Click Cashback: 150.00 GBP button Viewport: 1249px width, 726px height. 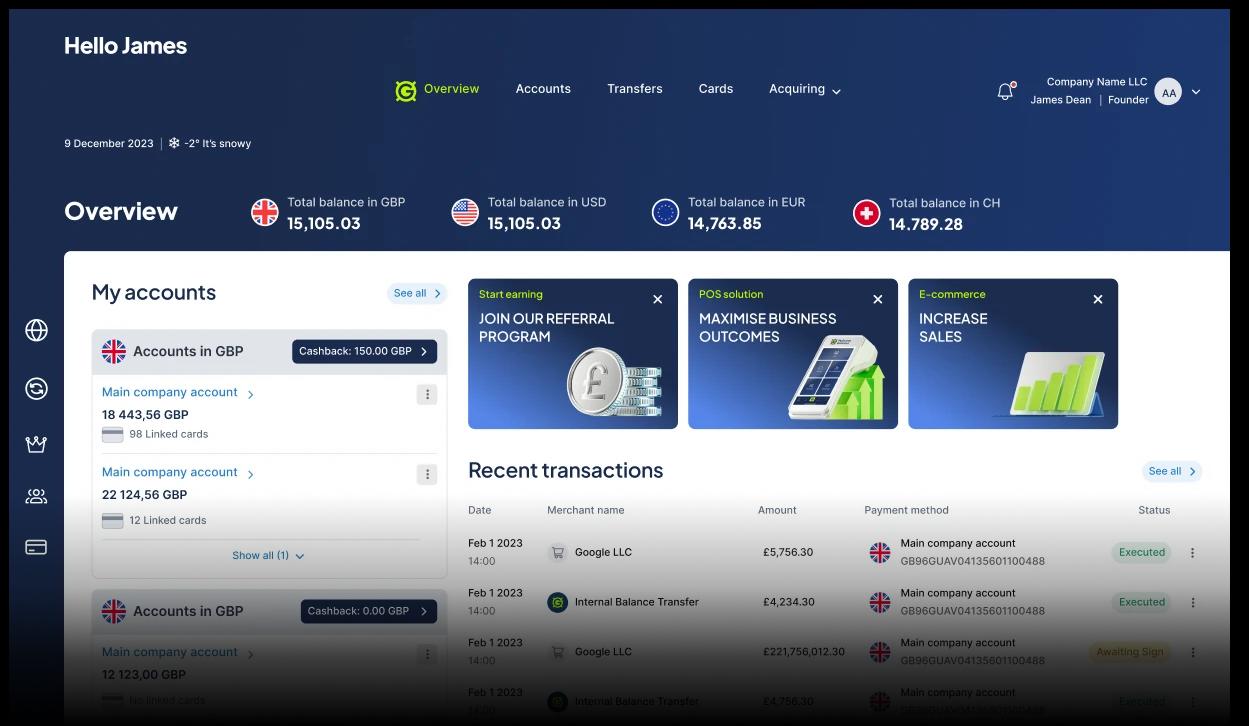tap(364, 352)
